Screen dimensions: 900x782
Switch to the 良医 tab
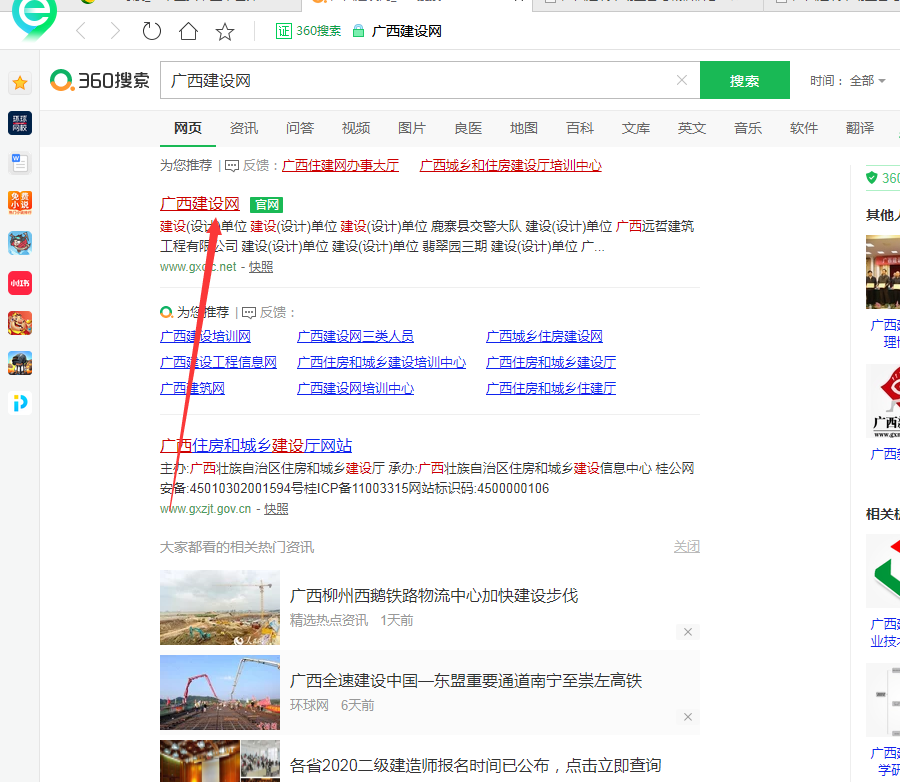tap(468, 128)
